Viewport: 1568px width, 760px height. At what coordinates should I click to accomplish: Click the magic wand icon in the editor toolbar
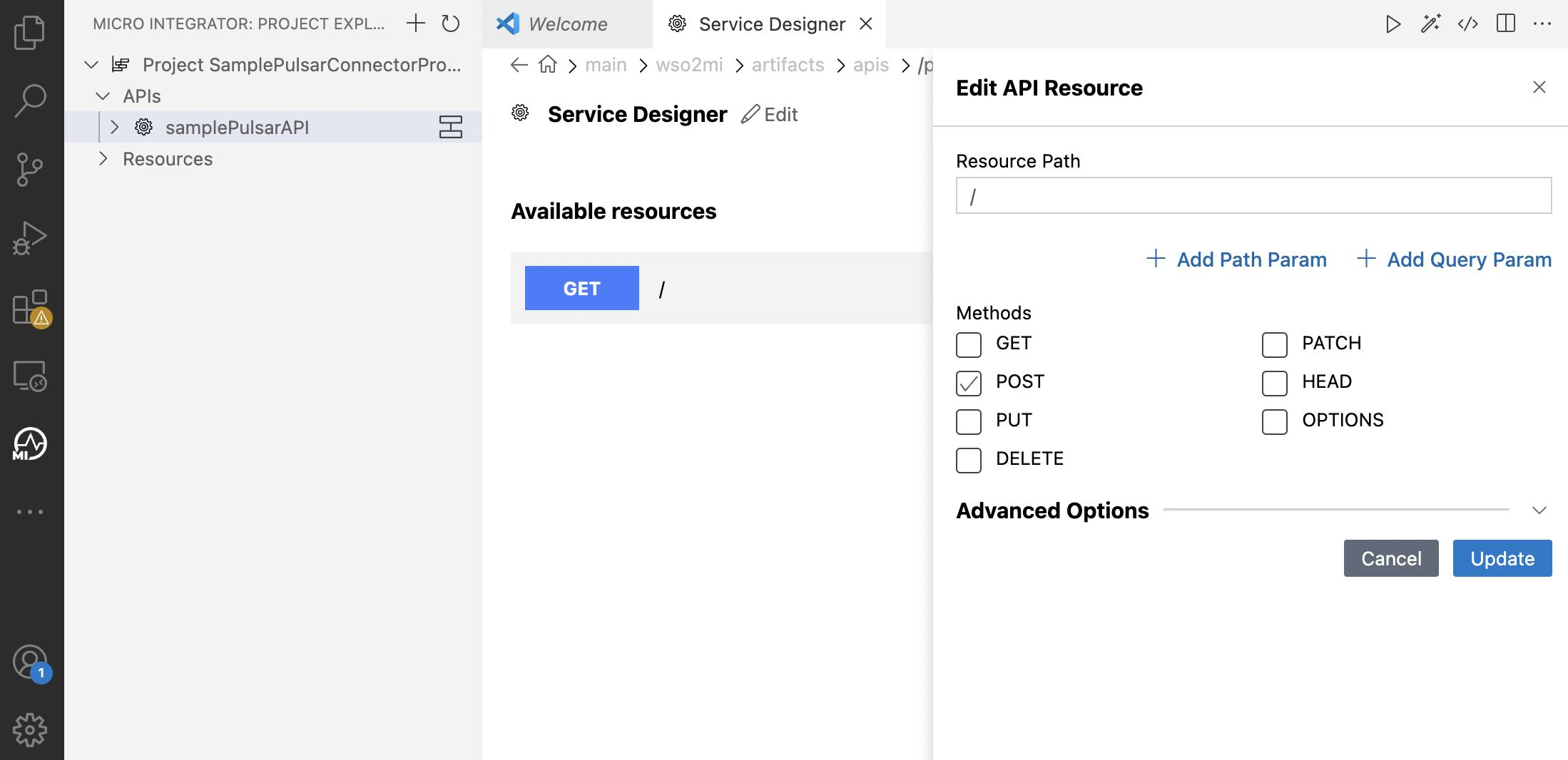pyautogui.click(x=1430, y=24)
